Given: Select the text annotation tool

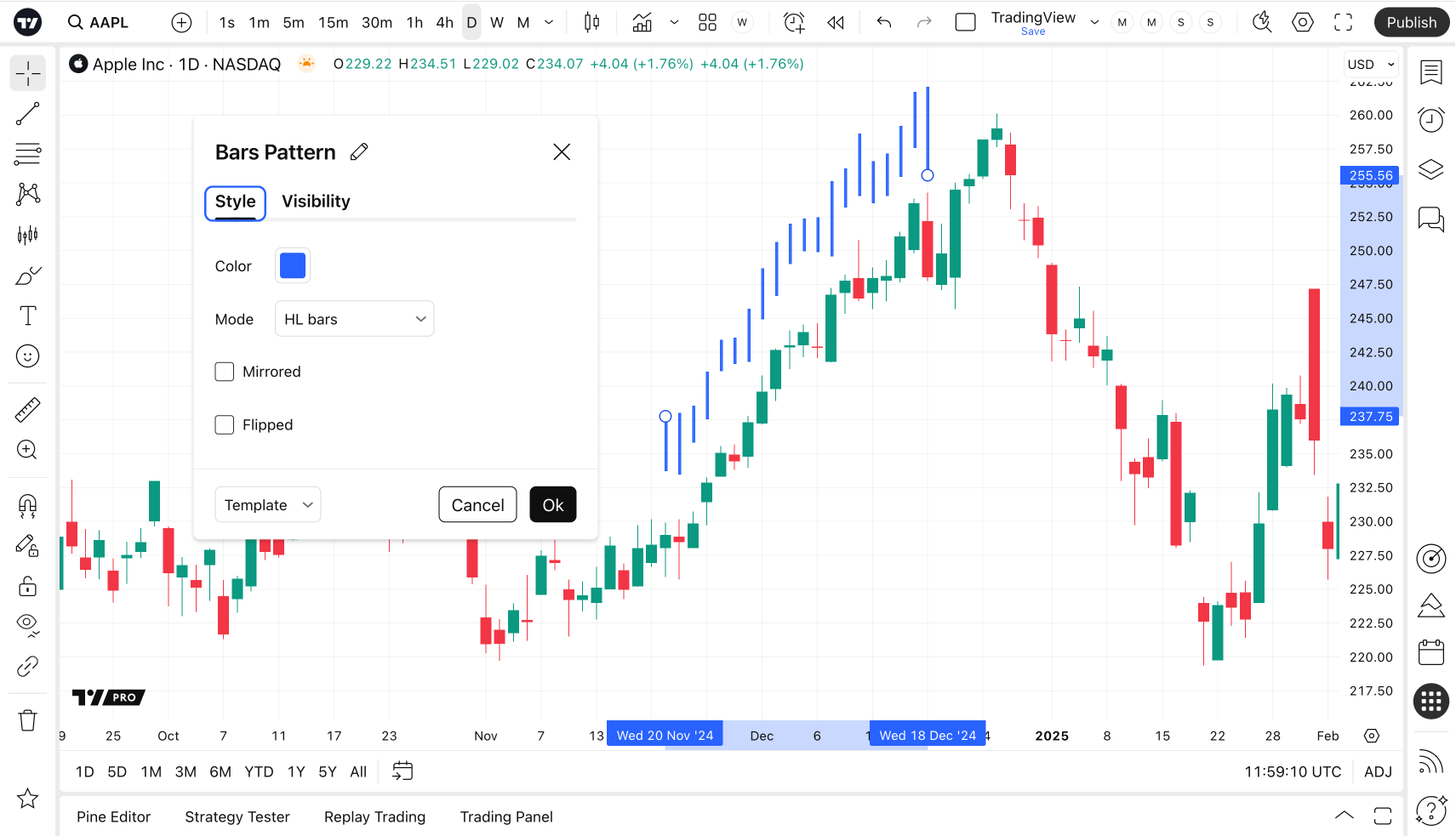Looking at the screenshot, I should point(28,316).
